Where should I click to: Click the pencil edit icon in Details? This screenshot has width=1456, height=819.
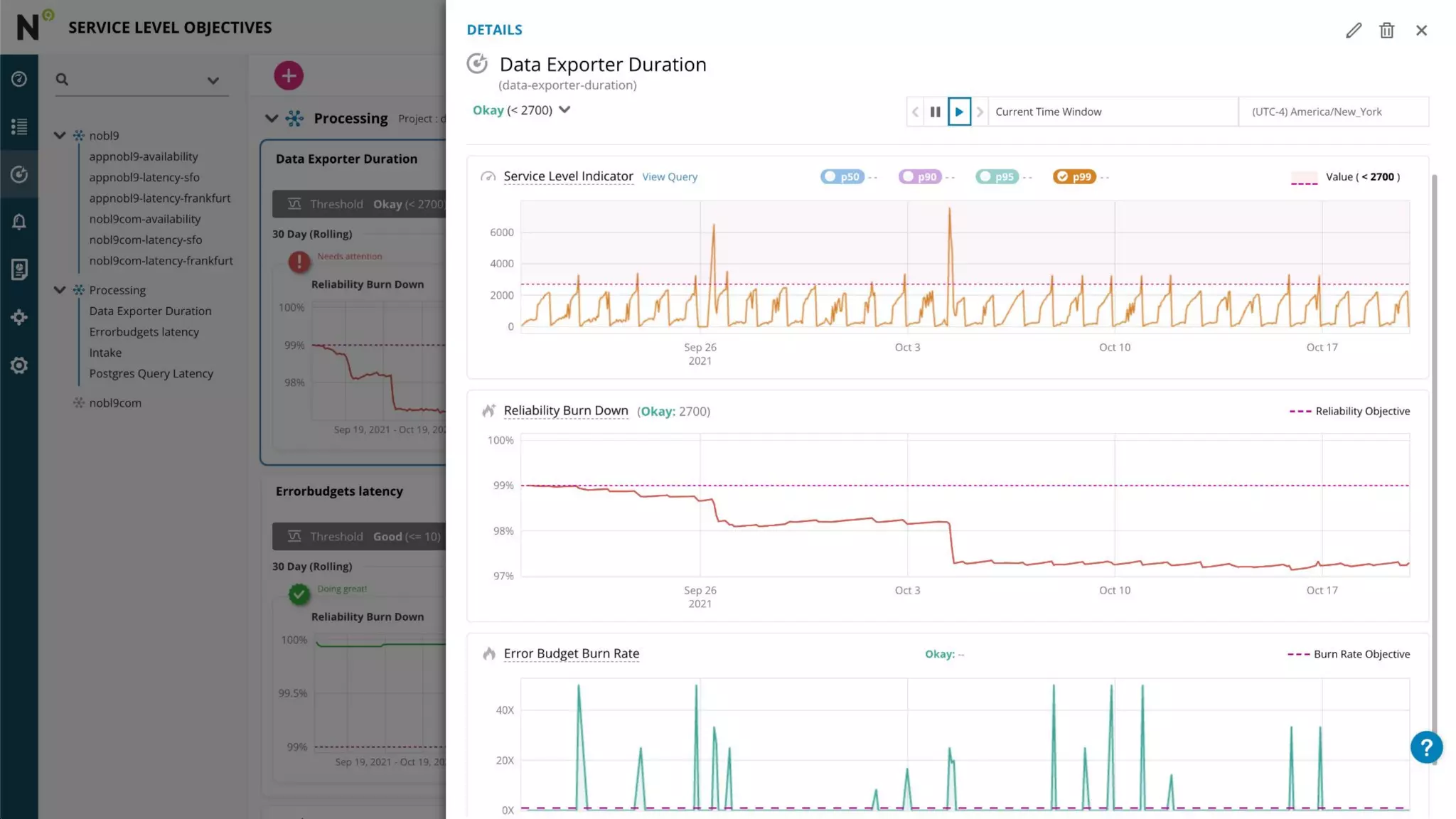pos(1353,30)
